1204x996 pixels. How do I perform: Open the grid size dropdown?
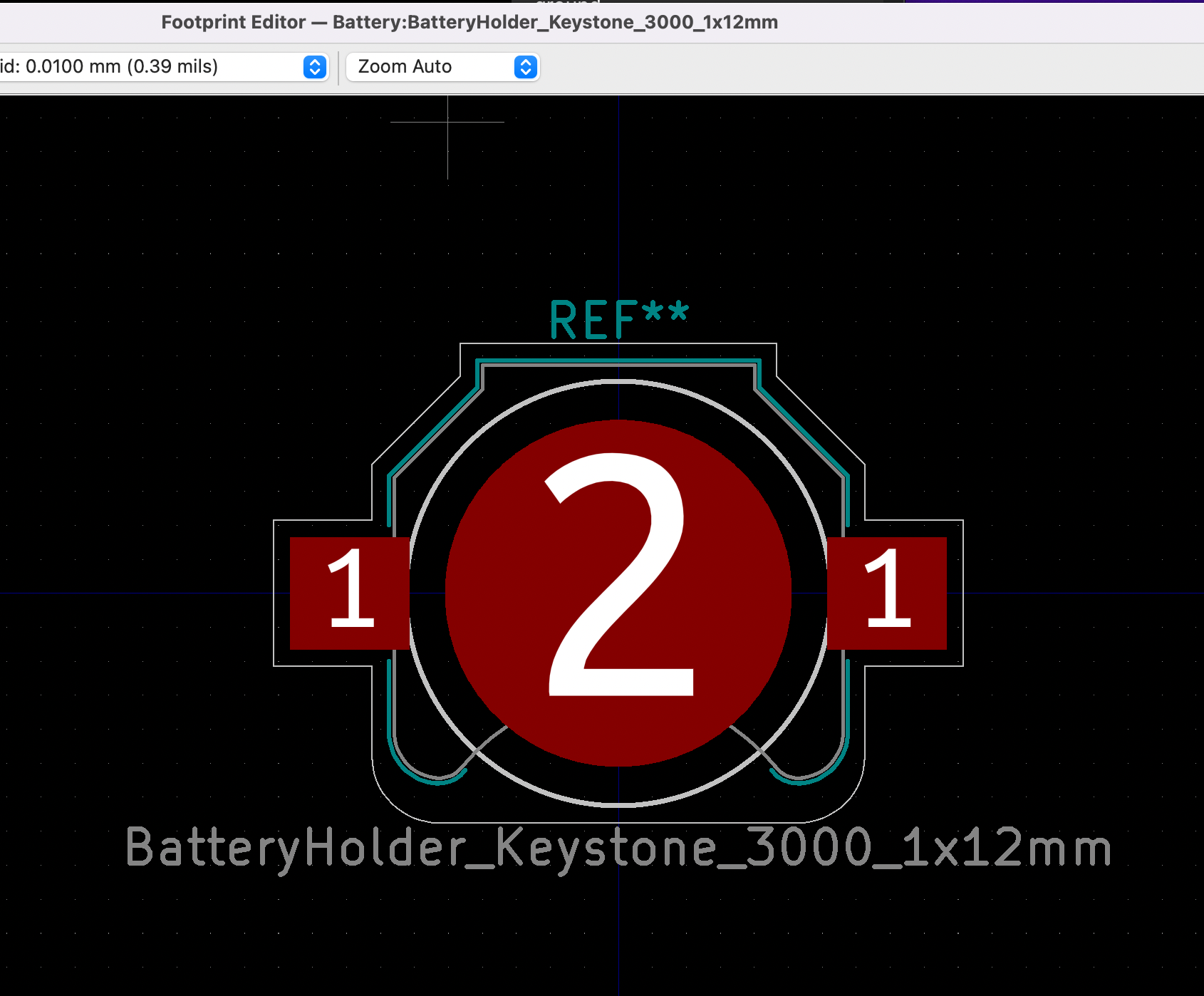[162, 67]
